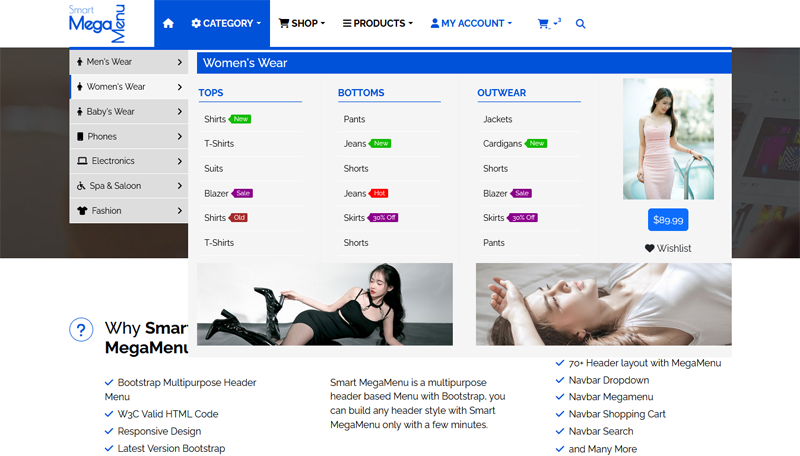Screen dimensions: 800x456
Task: Click 'Responsive Design' list item
Action: pos(159,432)
